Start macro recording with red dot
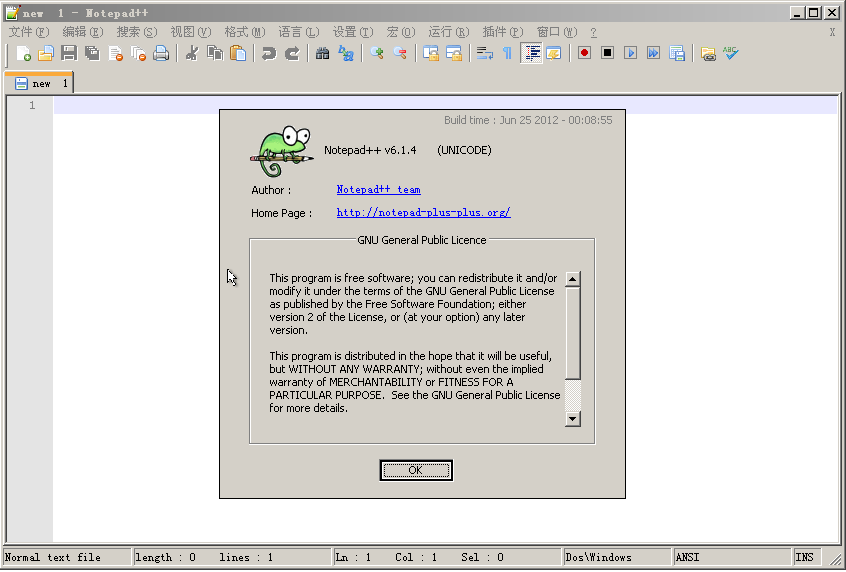This screenshot has width=846, height=572. pyautogui.click(x=584, y=53)
